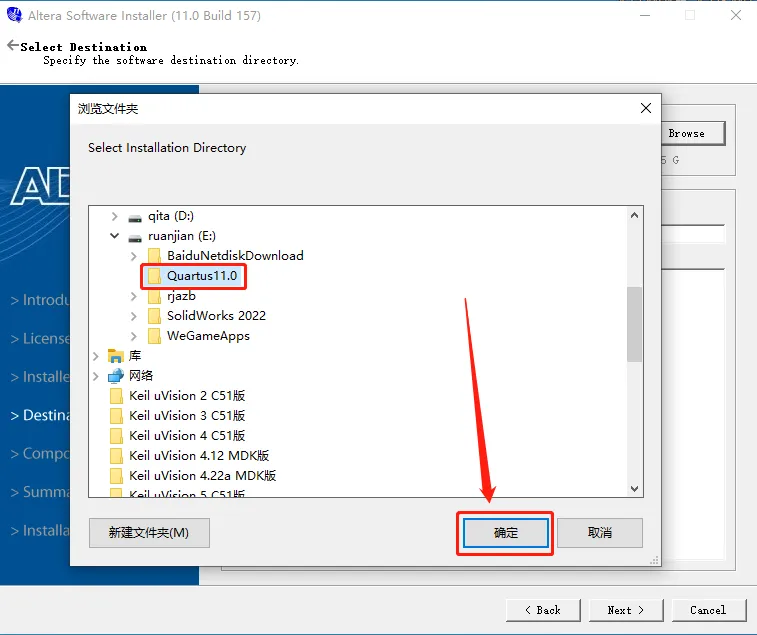Expand the BaiduNetdiskDownload folder

click(x=134, y=256)
